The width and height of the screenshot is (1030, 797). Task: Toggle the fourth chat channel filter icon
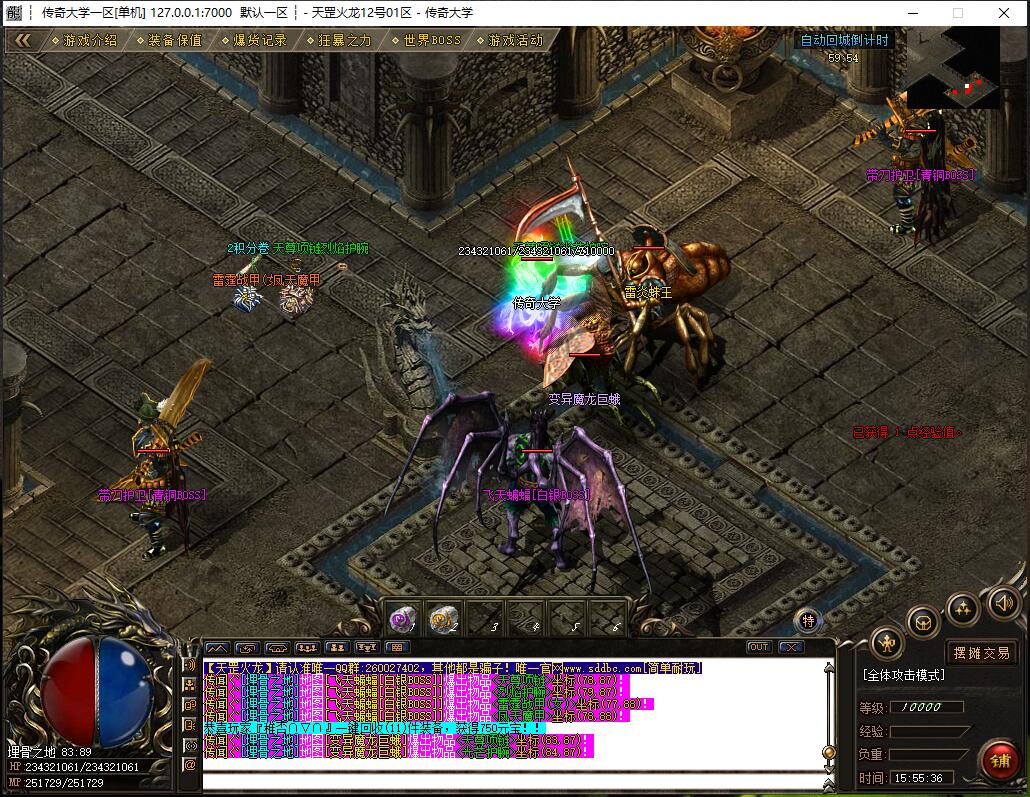pyautogui.click(x=190, y=725)
